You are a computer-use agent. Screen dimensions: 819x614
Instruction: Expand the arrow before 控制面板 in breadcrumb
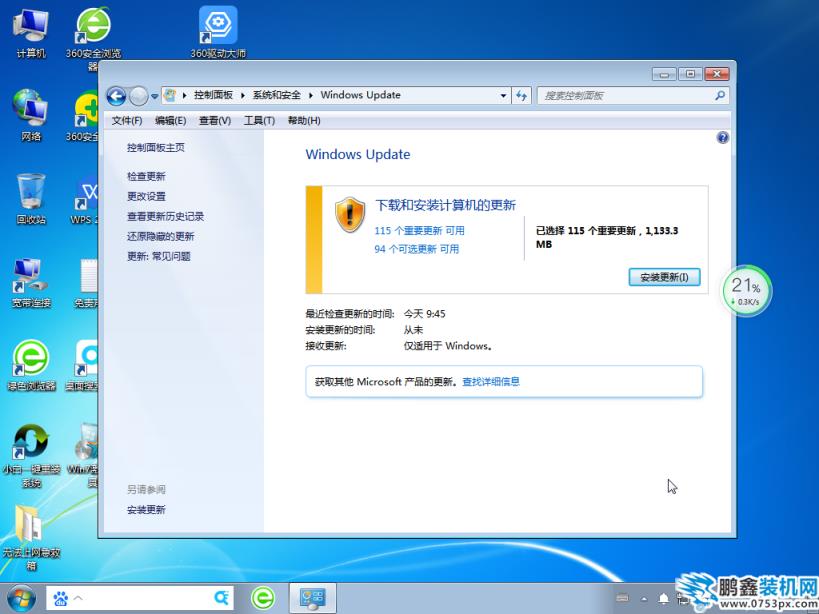[185, 95]
